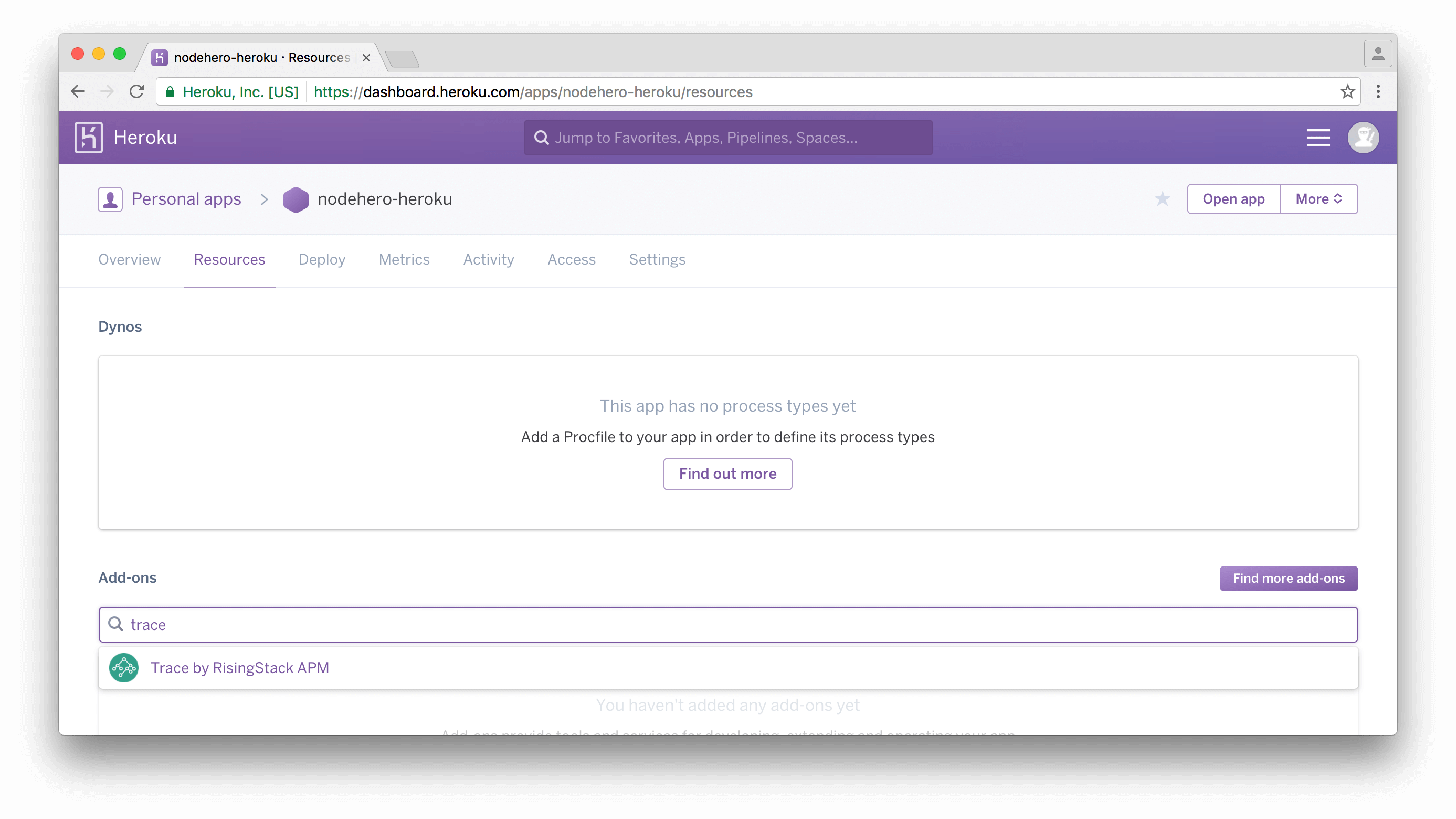Click the nodehero-heroku hexagon icon
Viewport: 1456px width, 819px height.
[x=296, y=199]
